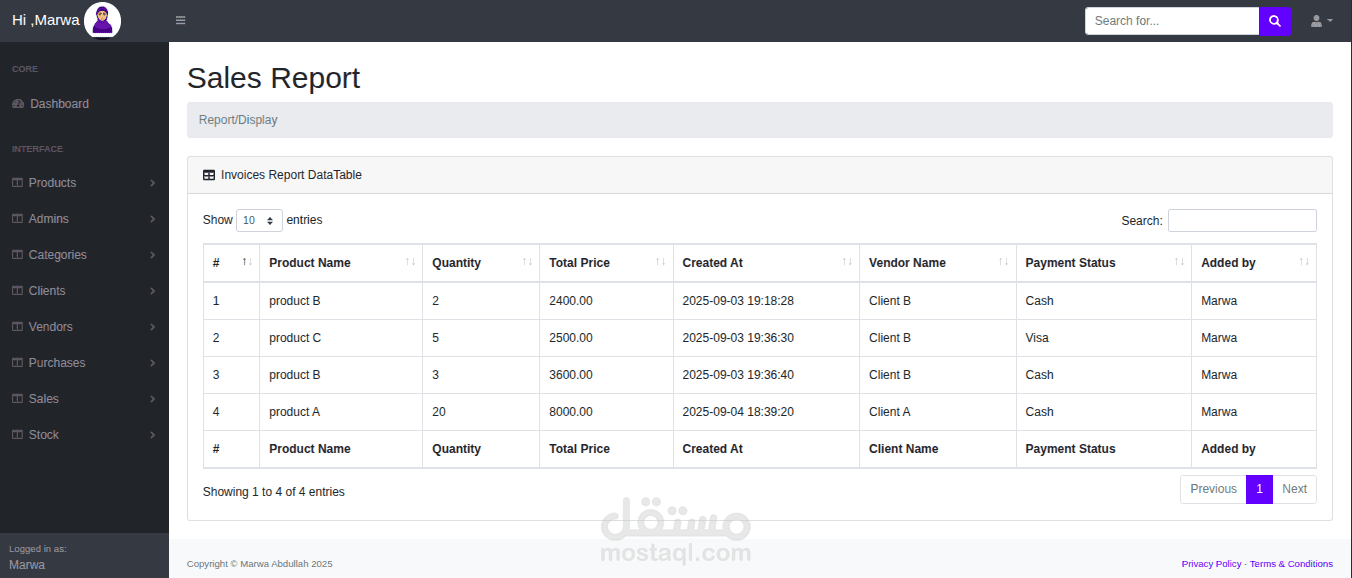Sort by Payment Status column sort arrows
1352x578 pixels.
(1180, 262)
